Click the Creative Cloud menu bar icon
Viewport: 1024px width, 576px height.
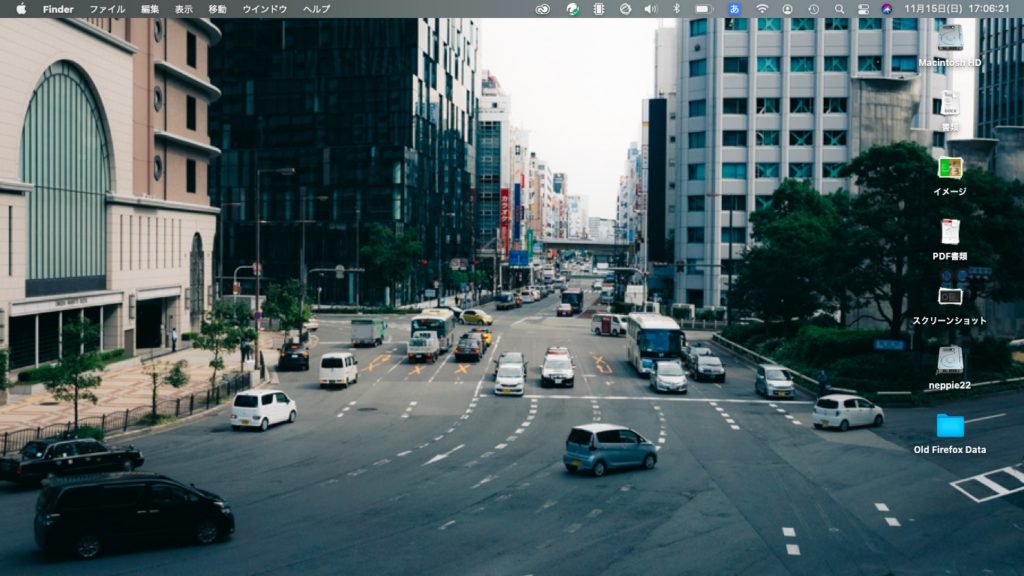tap(543, 9)
